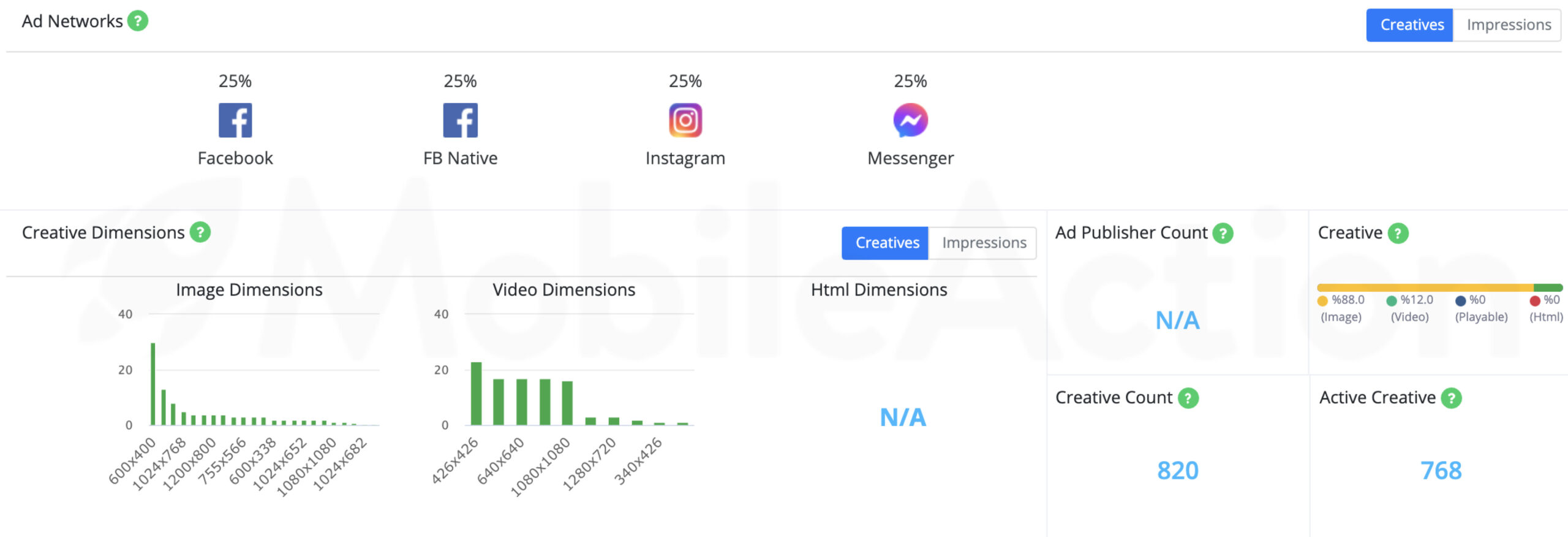1568x537 pixels.
Task: Switch Ad Networks view to Creatives
Action: tap(1411, 25)
